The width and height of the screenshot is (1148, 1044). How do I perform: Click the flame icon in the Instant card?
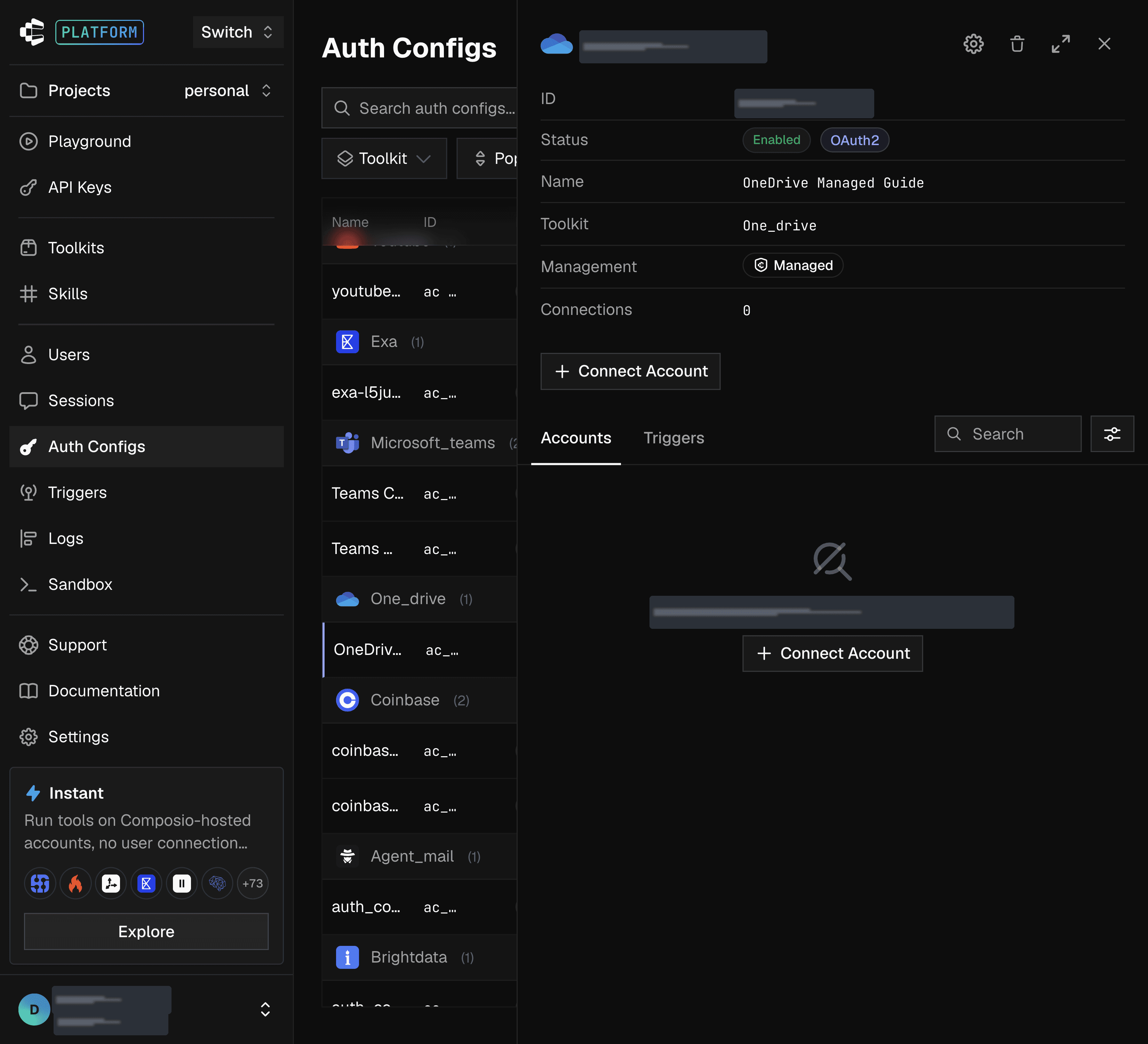(75, 883)
